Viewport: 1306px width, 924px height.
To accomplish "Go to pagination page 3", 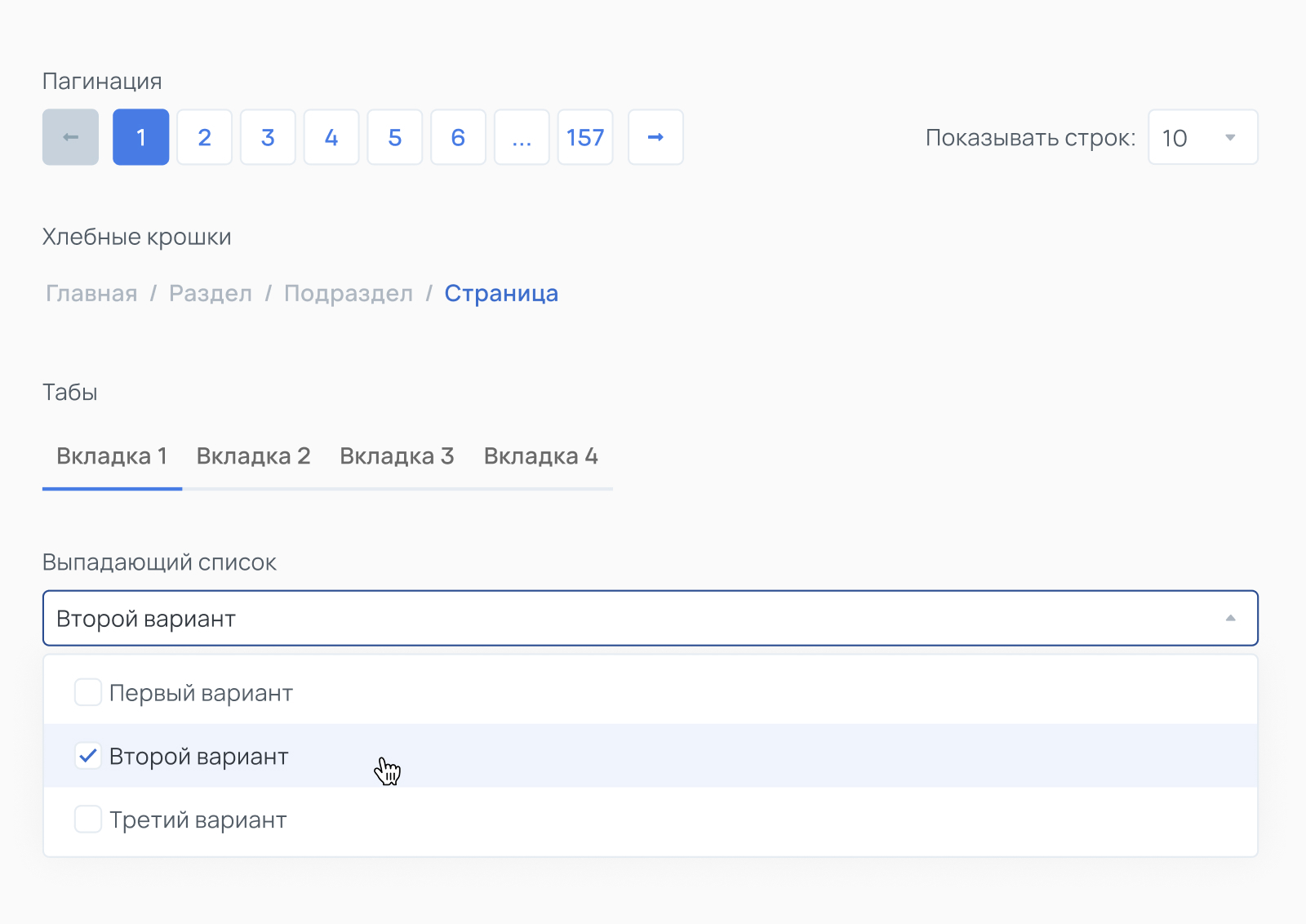I will tap(268, 137).
